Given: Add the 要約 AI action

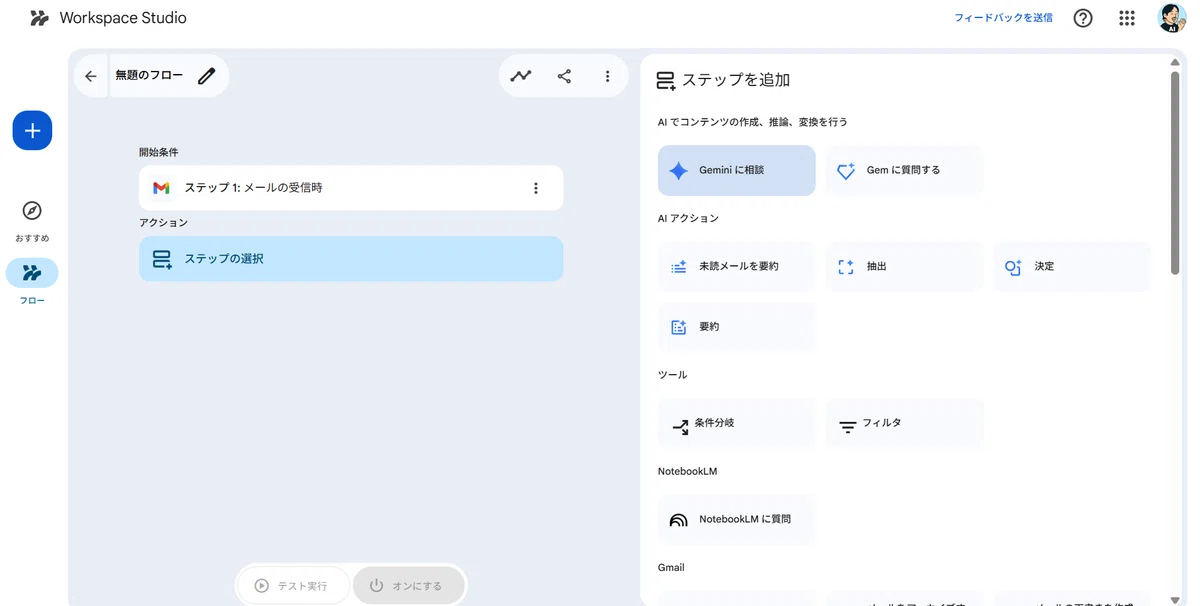Looking at the screenshot, I should pos(737,327).
